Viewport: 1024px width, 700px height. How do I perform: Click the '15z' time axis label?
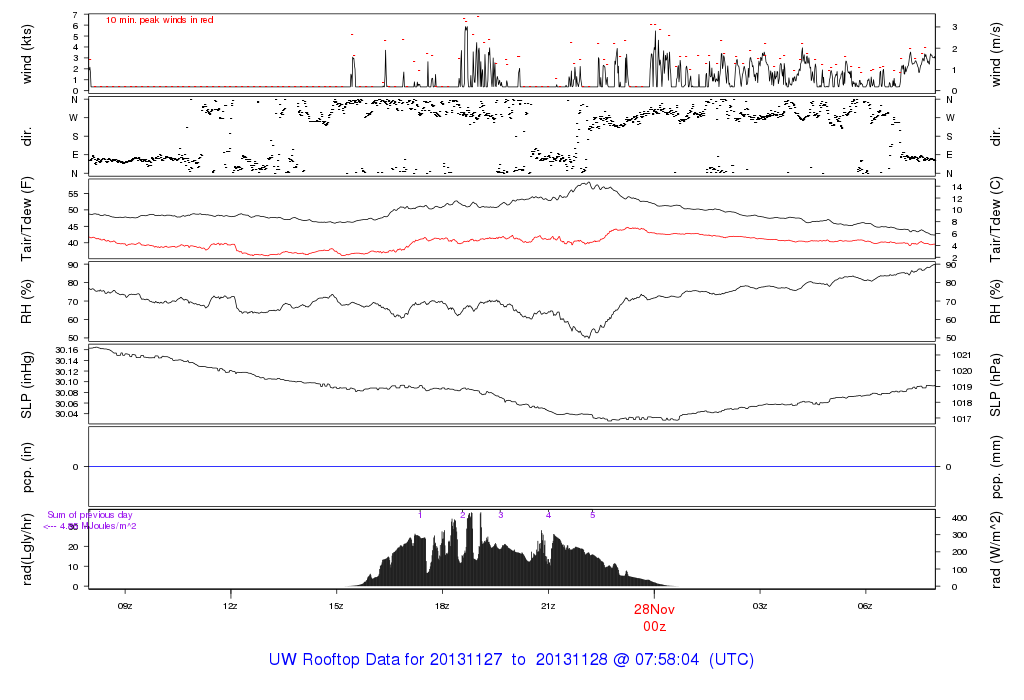[336, 606]
